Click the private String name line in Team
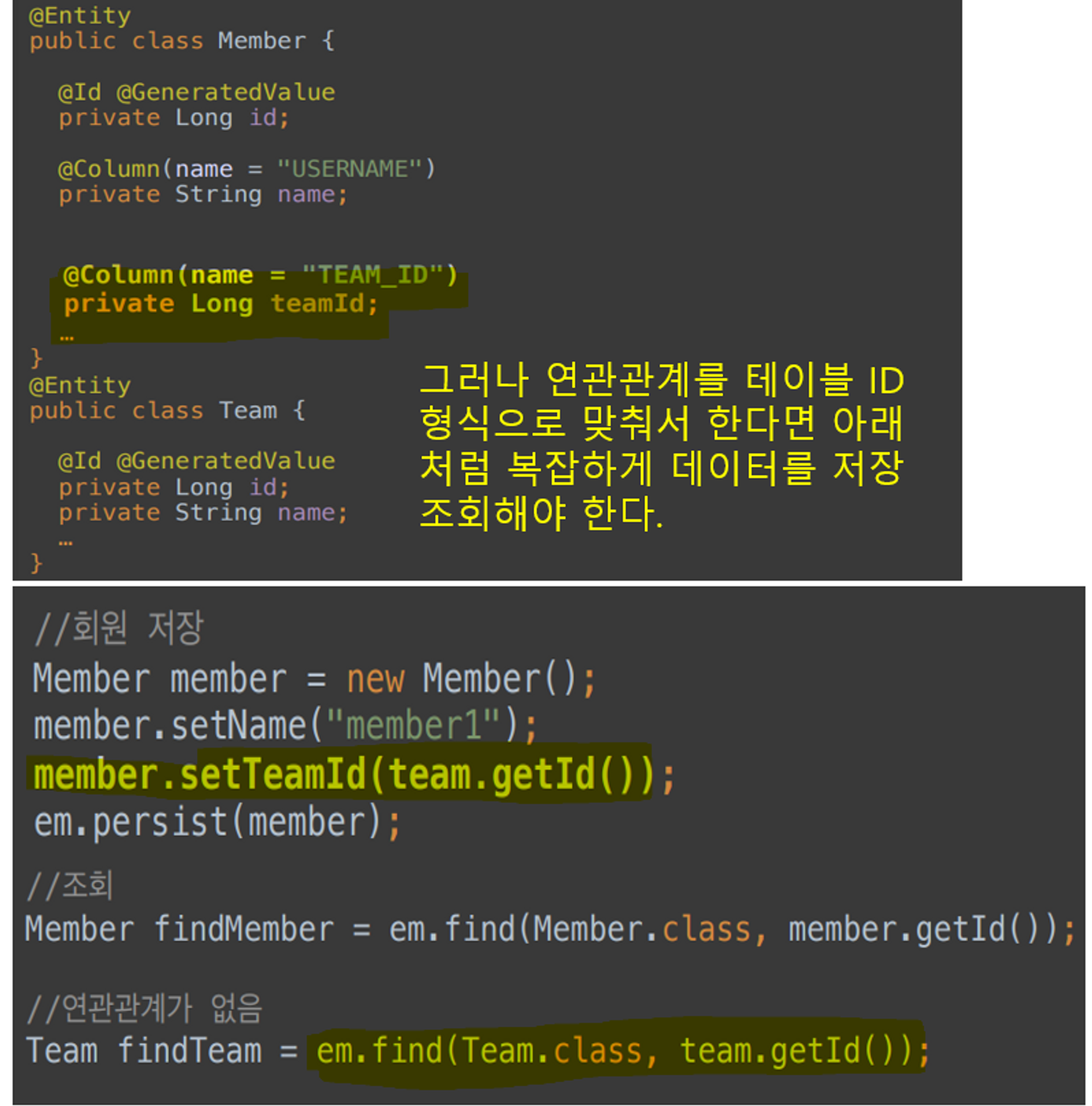This screenshot has width=1092, height=1106. pos(203,513)
